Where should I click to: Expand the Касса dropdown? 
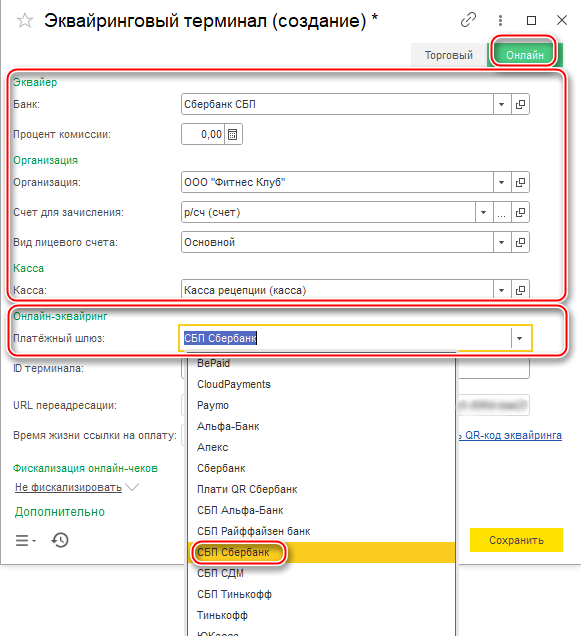(x=501, y=290)
